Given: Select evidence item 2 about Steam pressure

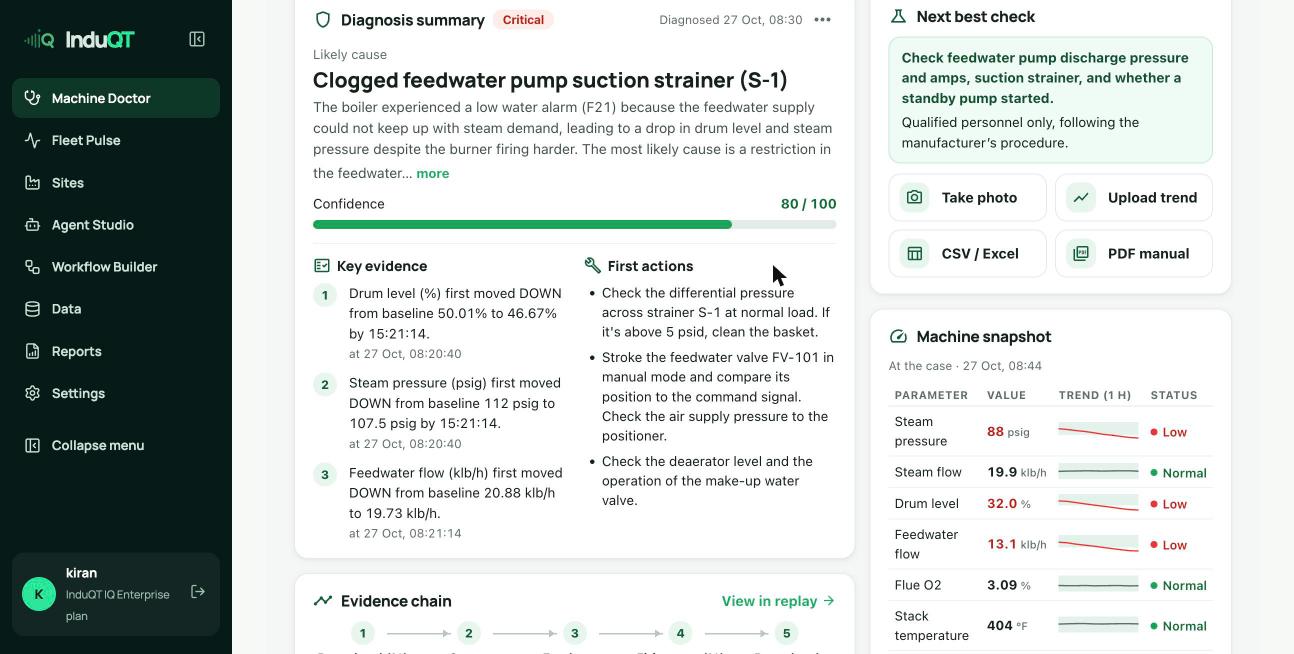Looking at the screenshot, I should (x=440, y=413).
